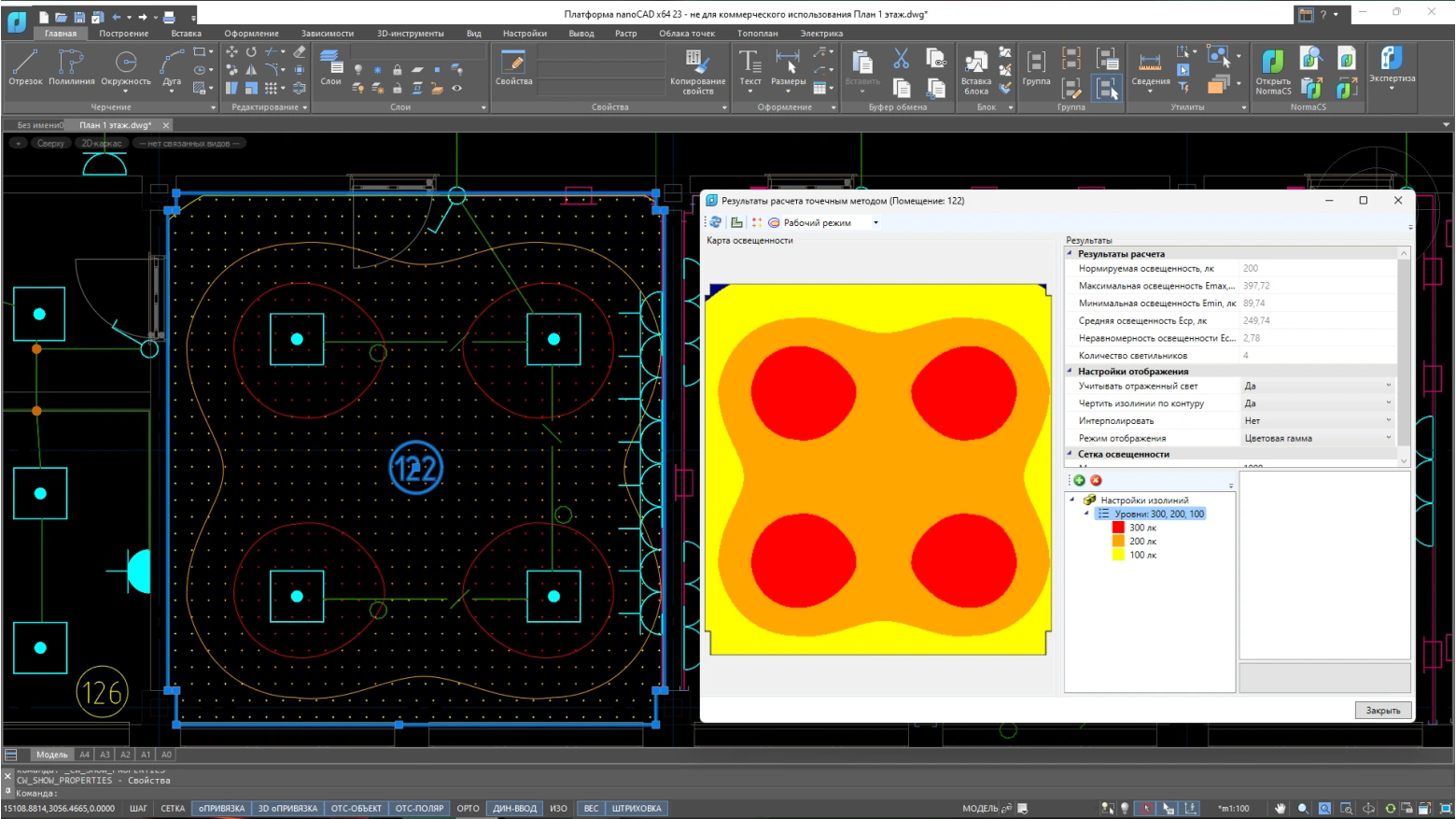Toggle оПРИВЯЗКА object snap

(221, 809)
